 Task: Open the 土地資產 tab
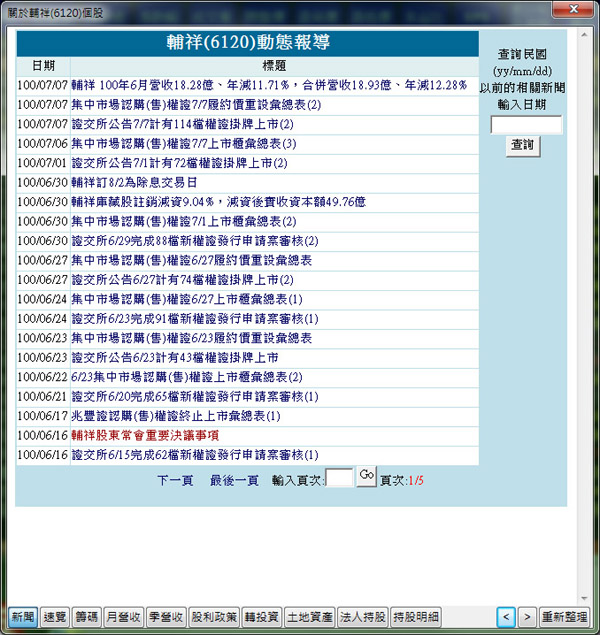point(310,617)
